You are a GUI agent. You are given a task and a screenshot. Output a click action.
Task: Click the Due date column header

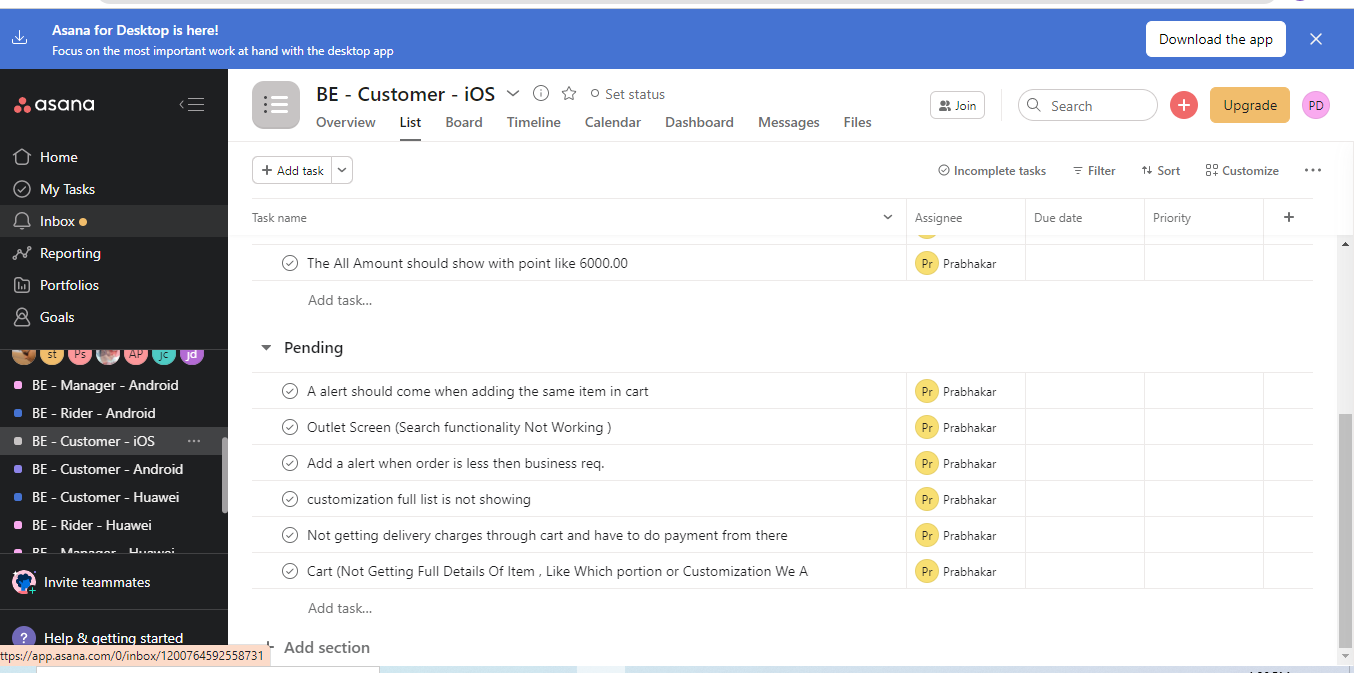click(1085, 218)
